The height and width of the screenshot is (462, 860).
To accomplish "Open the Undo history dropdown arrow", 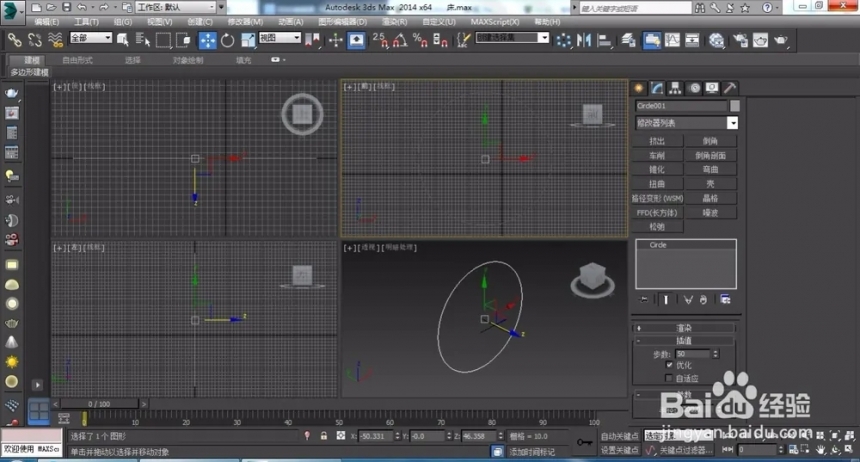I will (x=92, y=8).
